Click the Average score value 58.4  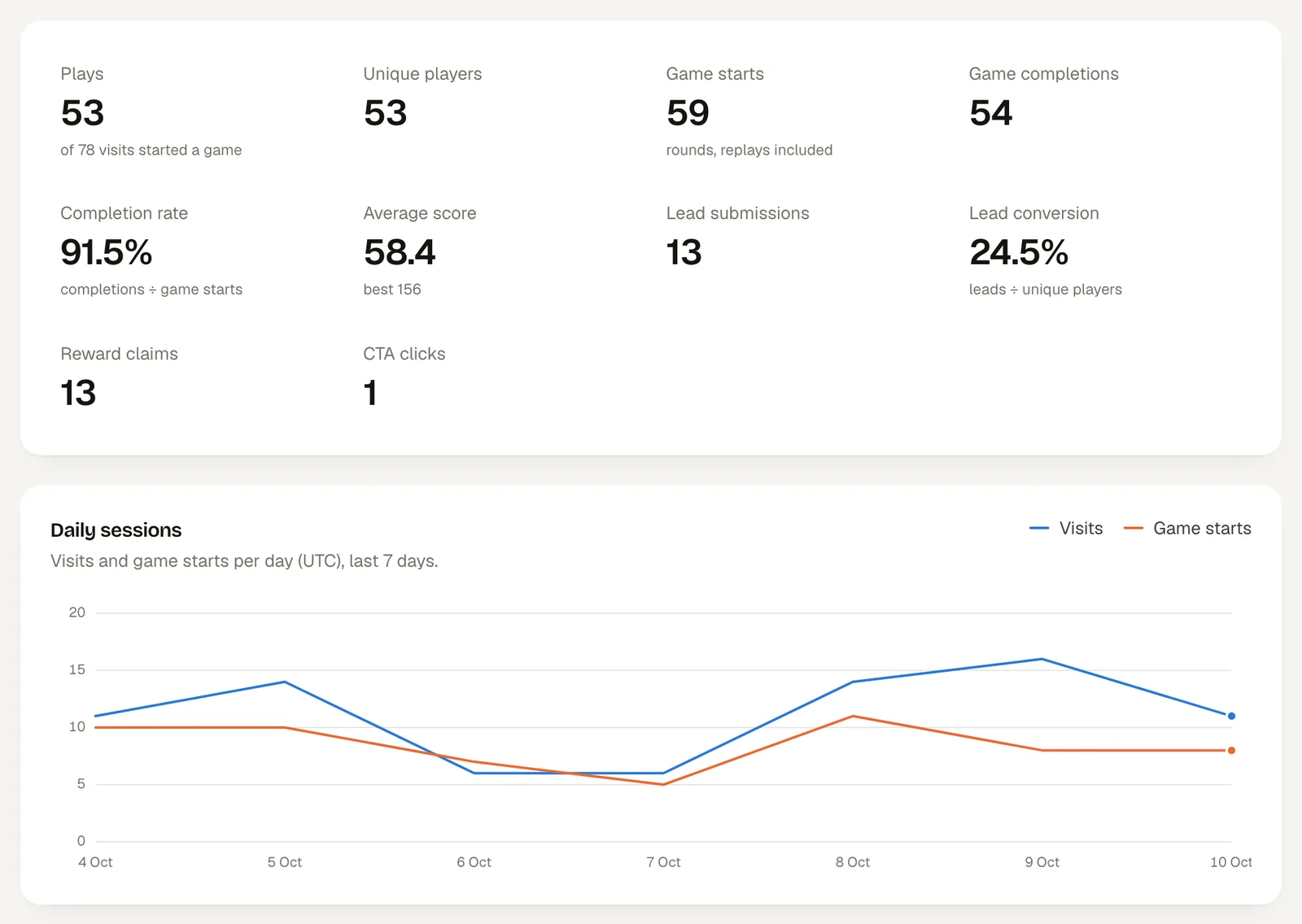pyautogui.click(x=400, y=252)
